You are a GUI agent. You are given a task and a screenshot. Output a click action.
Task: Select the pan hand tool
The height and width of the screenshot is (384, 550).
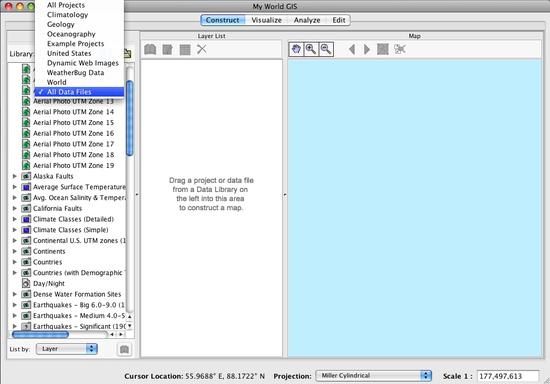[x=296, y=49]
